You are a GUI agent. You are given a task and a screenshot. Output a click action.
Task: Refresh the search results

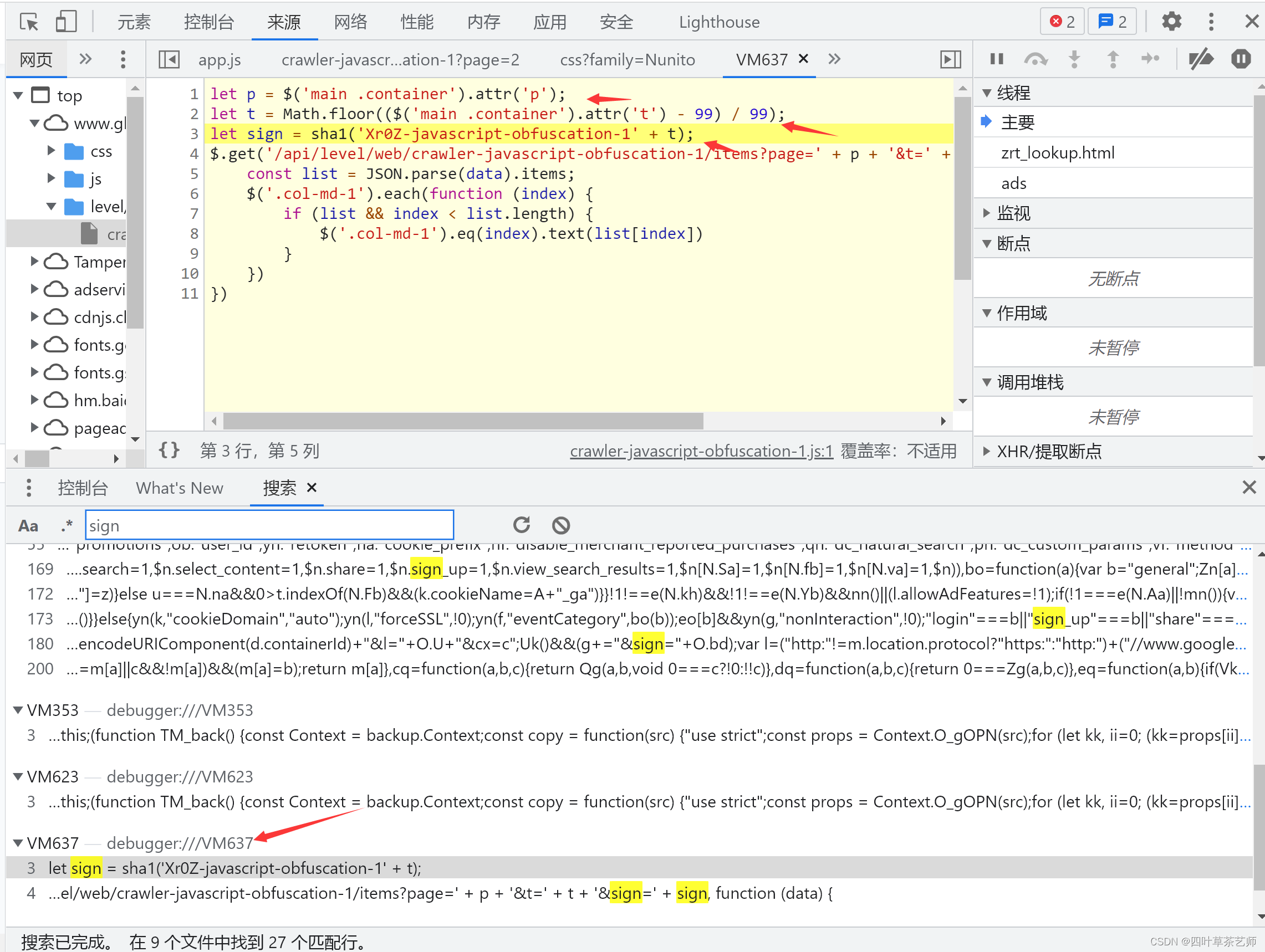coord(521,525)
